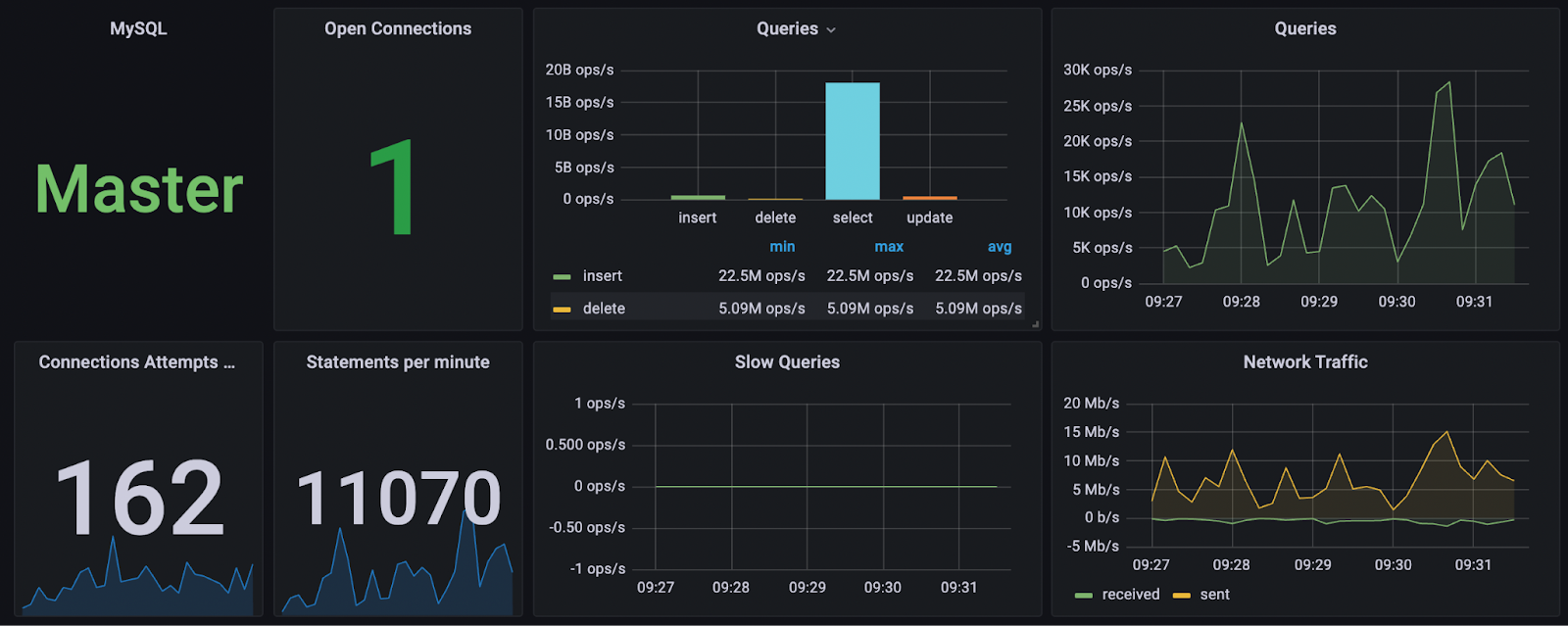
Task: Open the Open Connections panel title
Action: [398, 29]
